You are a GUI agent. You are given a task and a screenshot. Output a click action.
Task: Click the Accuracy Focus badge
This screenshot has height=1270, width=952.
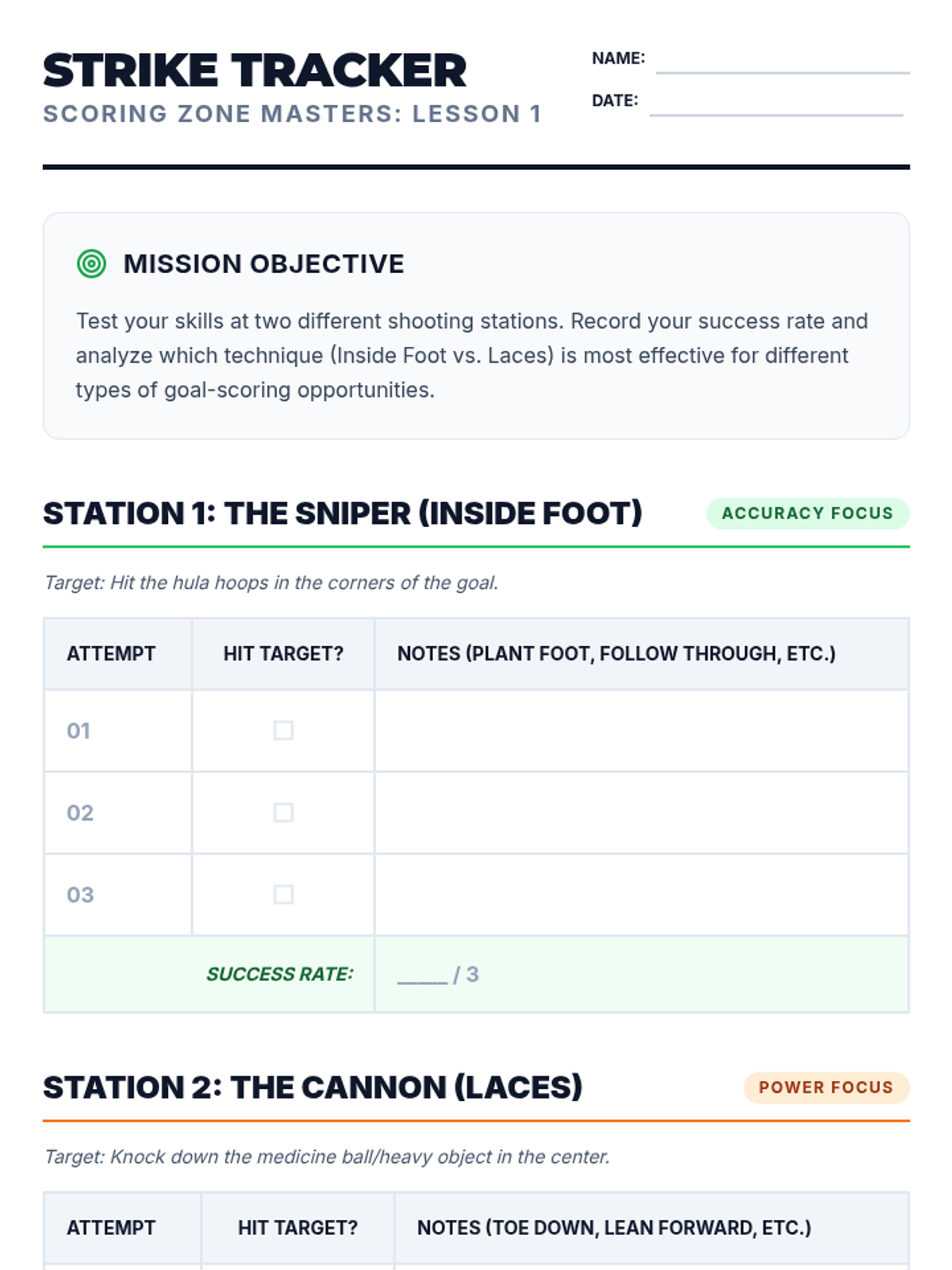click(x=808, y=513)
